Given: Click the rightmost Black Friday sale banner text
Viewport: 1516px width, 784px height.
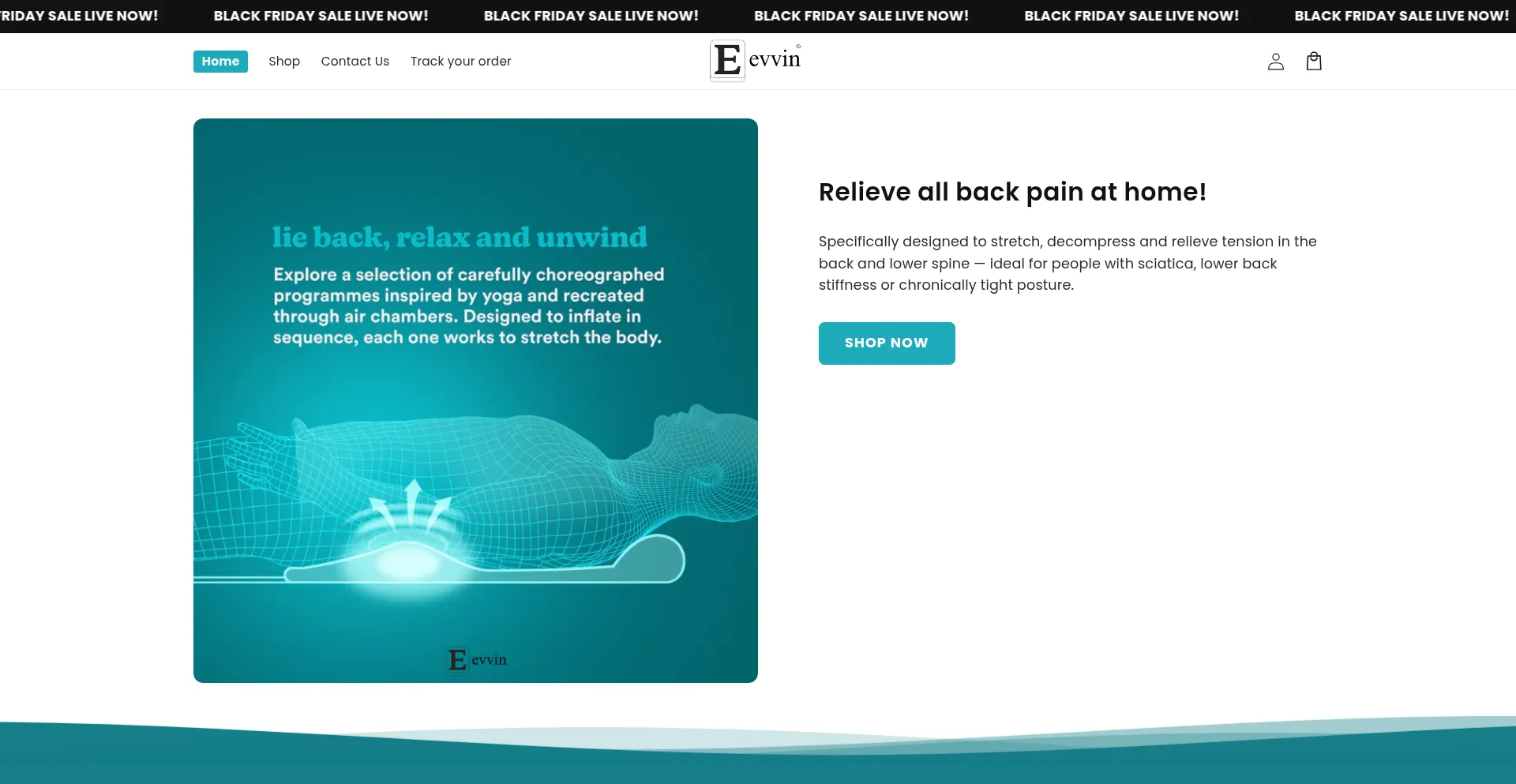Looking at the screenshot, I should pos(1401,16).
